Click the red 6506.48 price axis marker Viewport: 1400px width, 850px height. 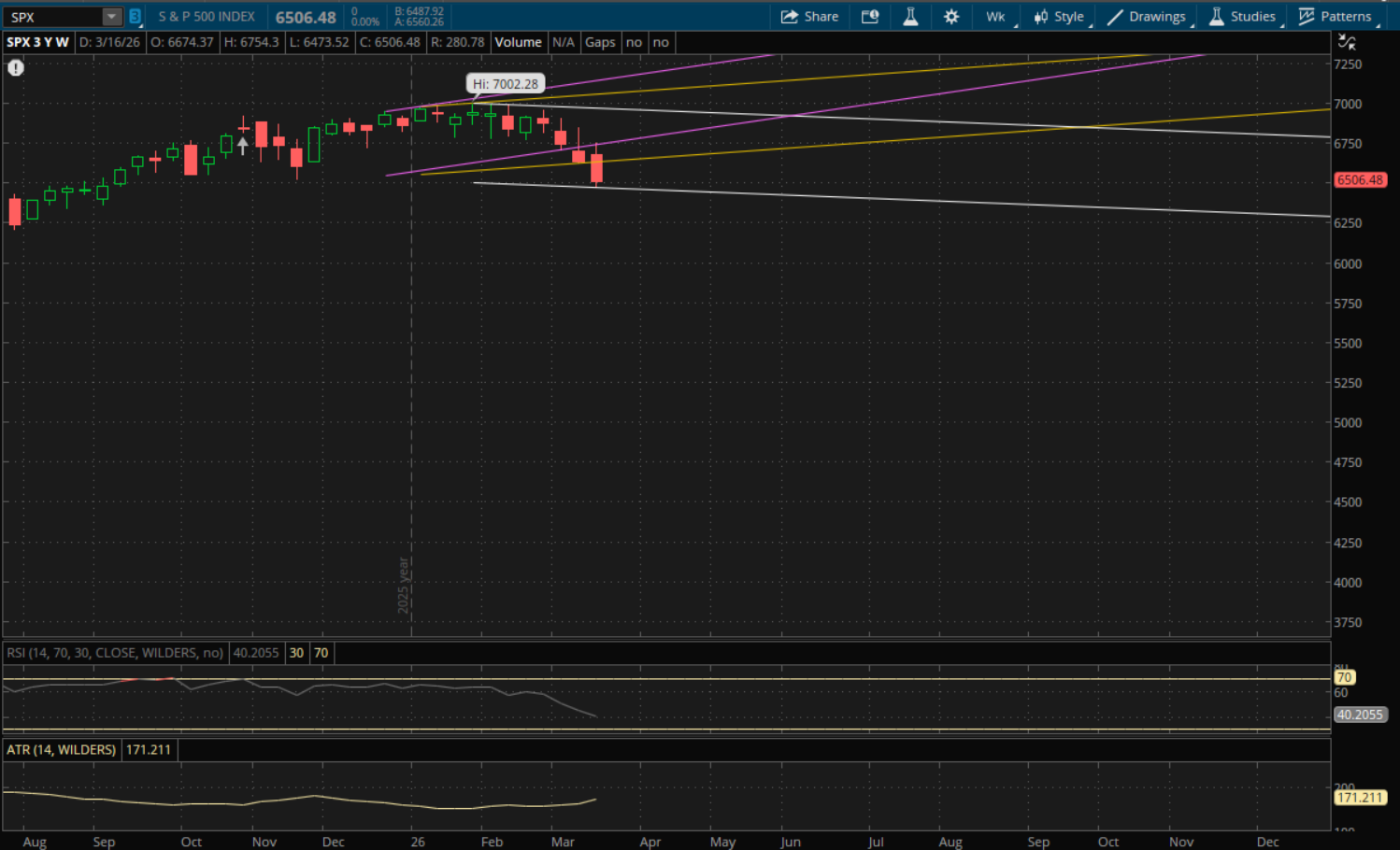click(x=1360, y=180)
